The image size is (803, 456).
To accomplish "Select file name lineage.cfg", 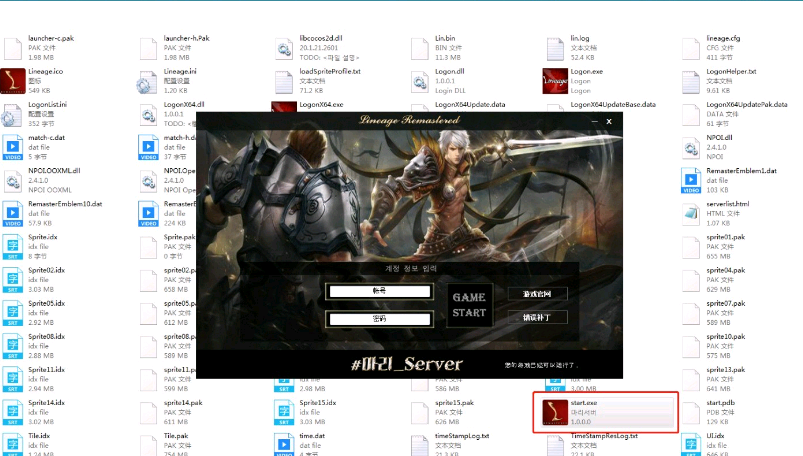I will pyautogui.click(x=723, y=38).
